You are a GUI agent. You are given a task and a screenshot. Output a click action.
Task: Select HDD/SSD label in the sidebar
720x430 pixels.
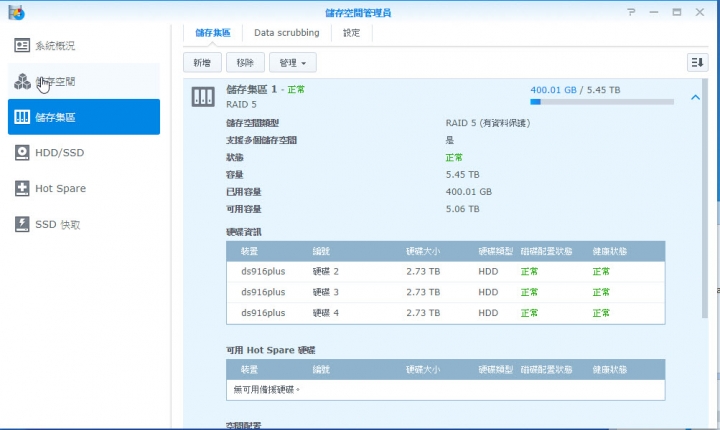[x=60, y=153]
